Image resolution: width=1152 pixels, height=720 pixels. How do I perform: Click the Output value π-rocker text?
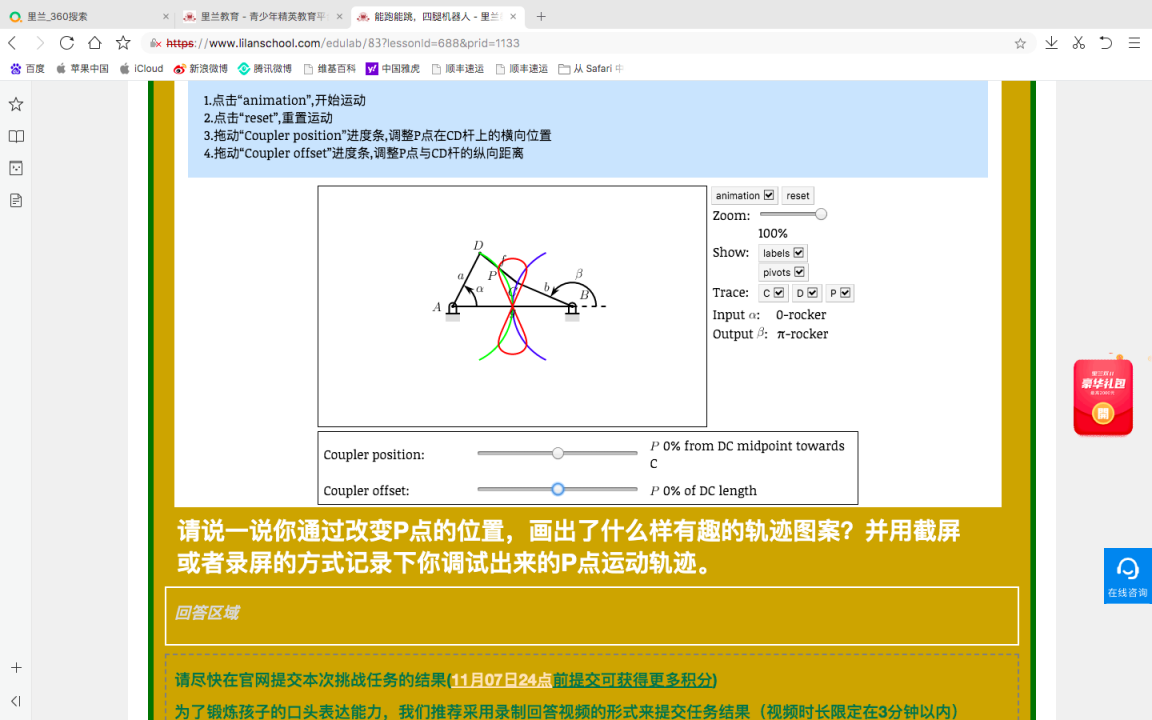tap(802, 334)
